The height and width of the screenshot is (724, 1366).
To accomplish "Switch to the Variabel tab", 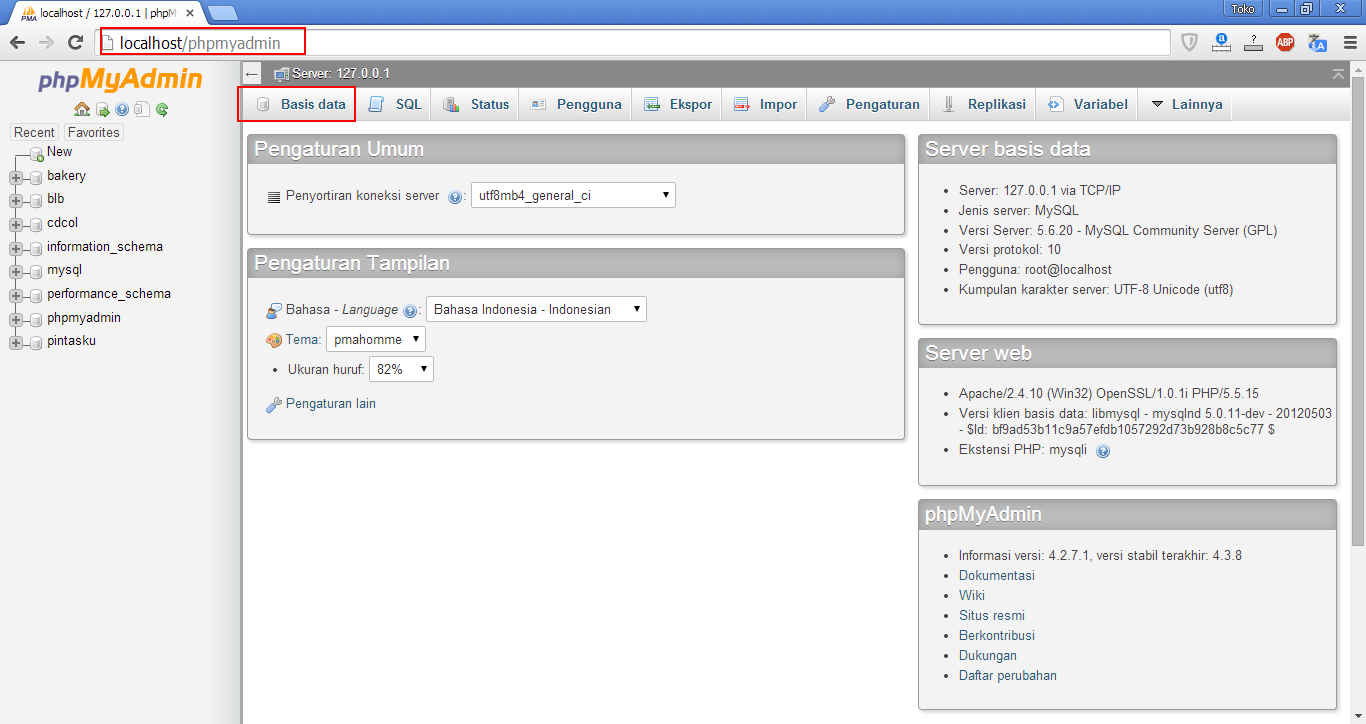I will (x=1088, y=104).
